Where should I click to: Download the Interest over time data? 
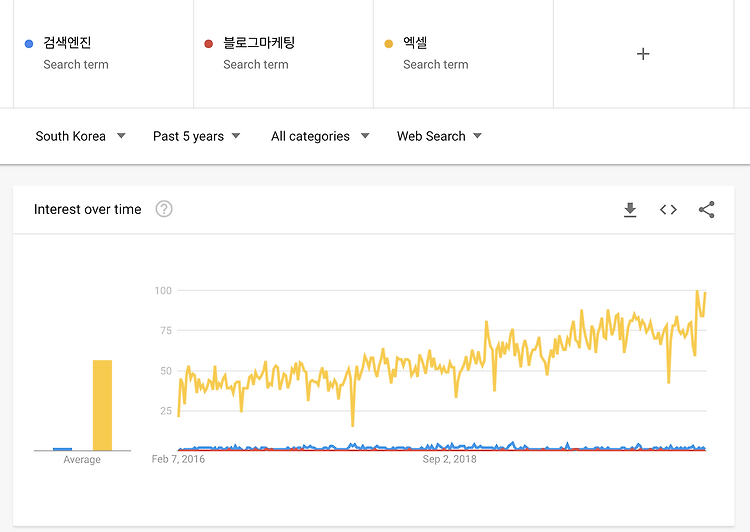point(630,210)
